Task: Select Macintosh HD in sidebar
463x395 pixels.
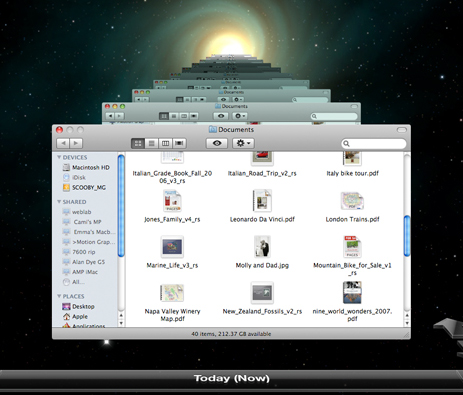Action: 86,167
